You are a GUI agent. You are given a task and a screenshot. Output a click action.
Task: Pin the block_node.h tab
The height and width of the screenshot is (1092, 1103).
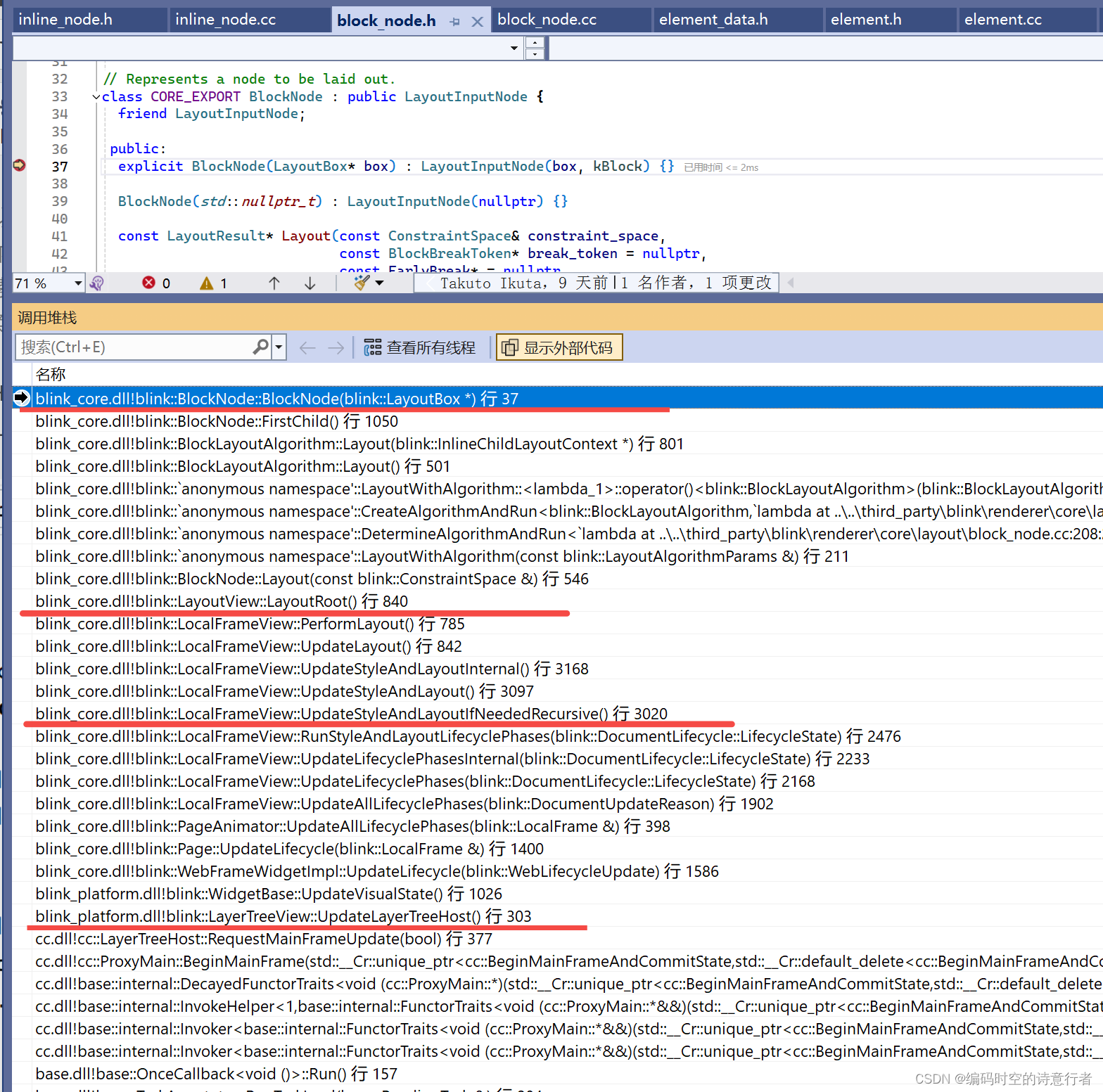coord(454,22)
